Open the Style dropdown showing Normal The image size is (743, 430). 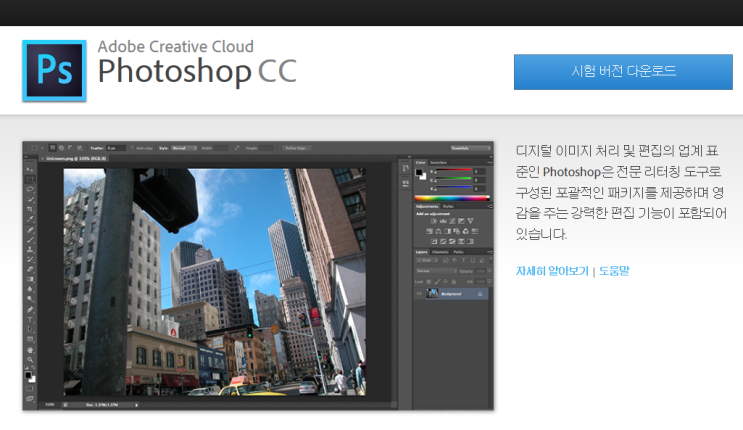[x=184, y=148]
